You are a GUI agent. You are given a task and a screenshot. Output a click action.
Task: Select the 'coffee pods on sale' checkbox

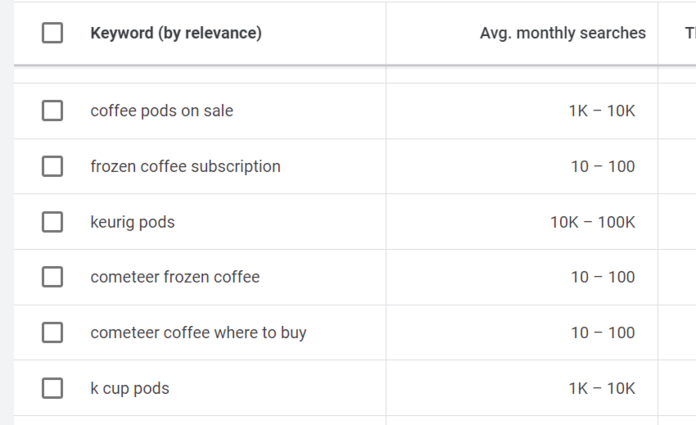(x=52, y=111)
